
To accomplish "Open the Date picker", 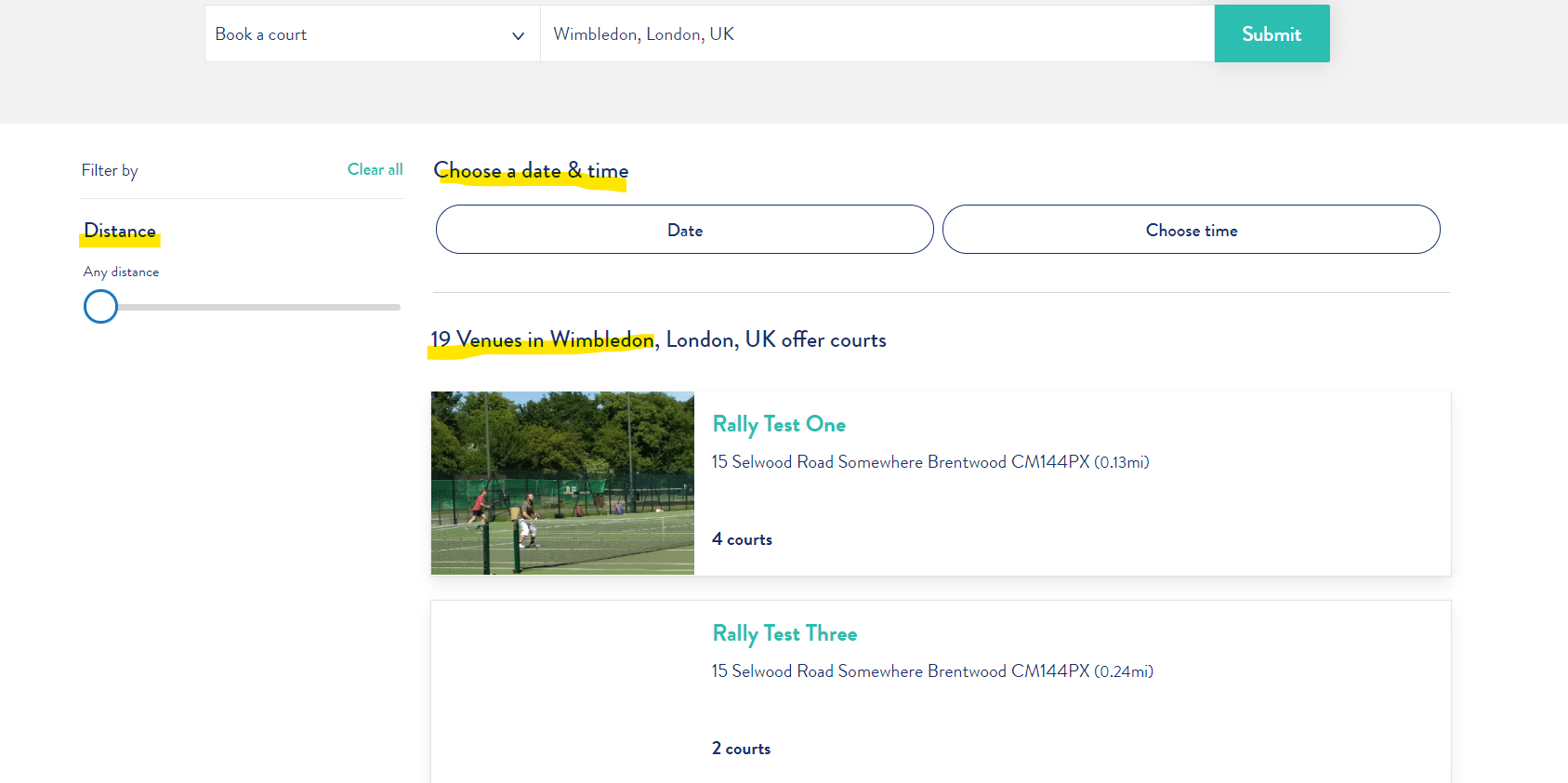I will coord(684,230).
